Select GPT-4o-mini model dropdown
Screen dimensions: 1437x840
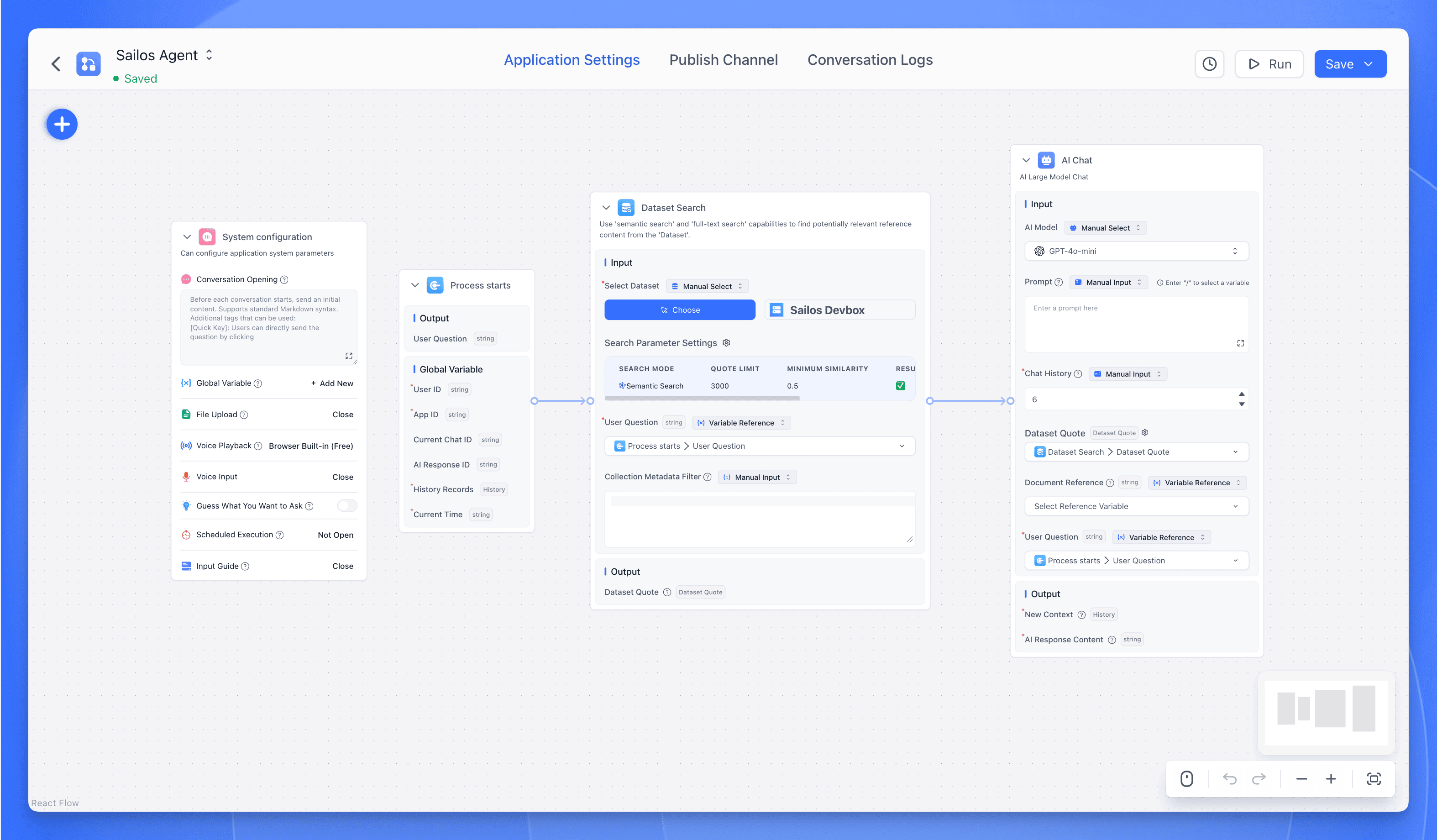tap(1137, 251)
